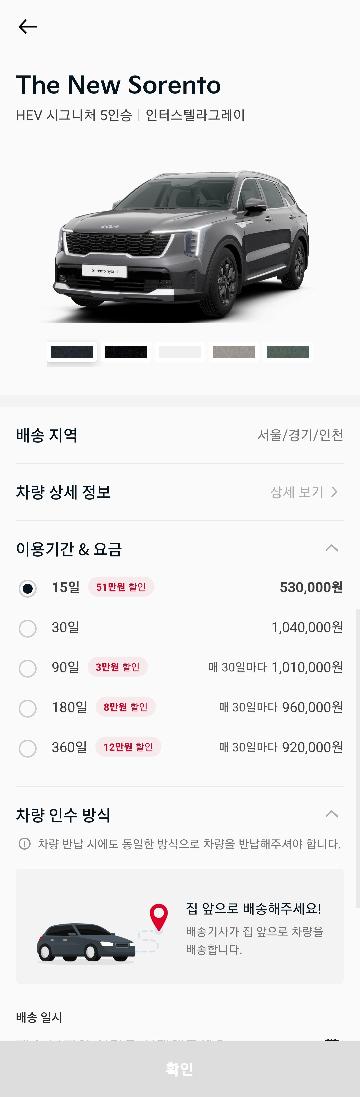Collapse the 이용기간 & 요금 section

tap(332, 548)
